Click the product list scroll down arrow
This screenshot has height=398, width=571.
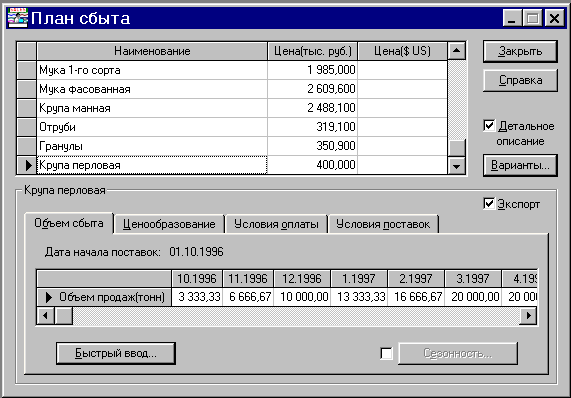coord(456,166)
